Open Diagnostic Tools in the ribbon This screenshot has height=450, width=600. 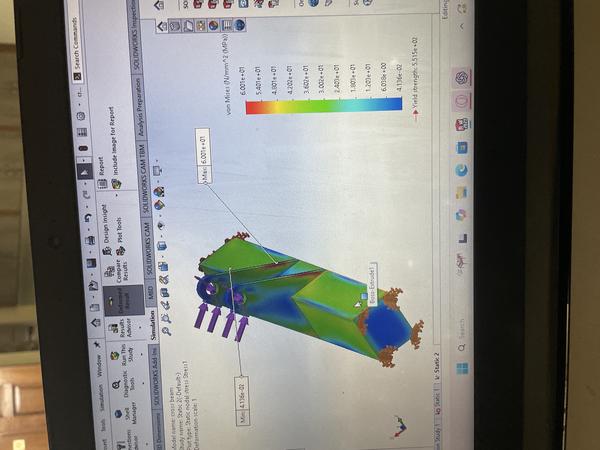pyautogui.click(x=126, y=385)
